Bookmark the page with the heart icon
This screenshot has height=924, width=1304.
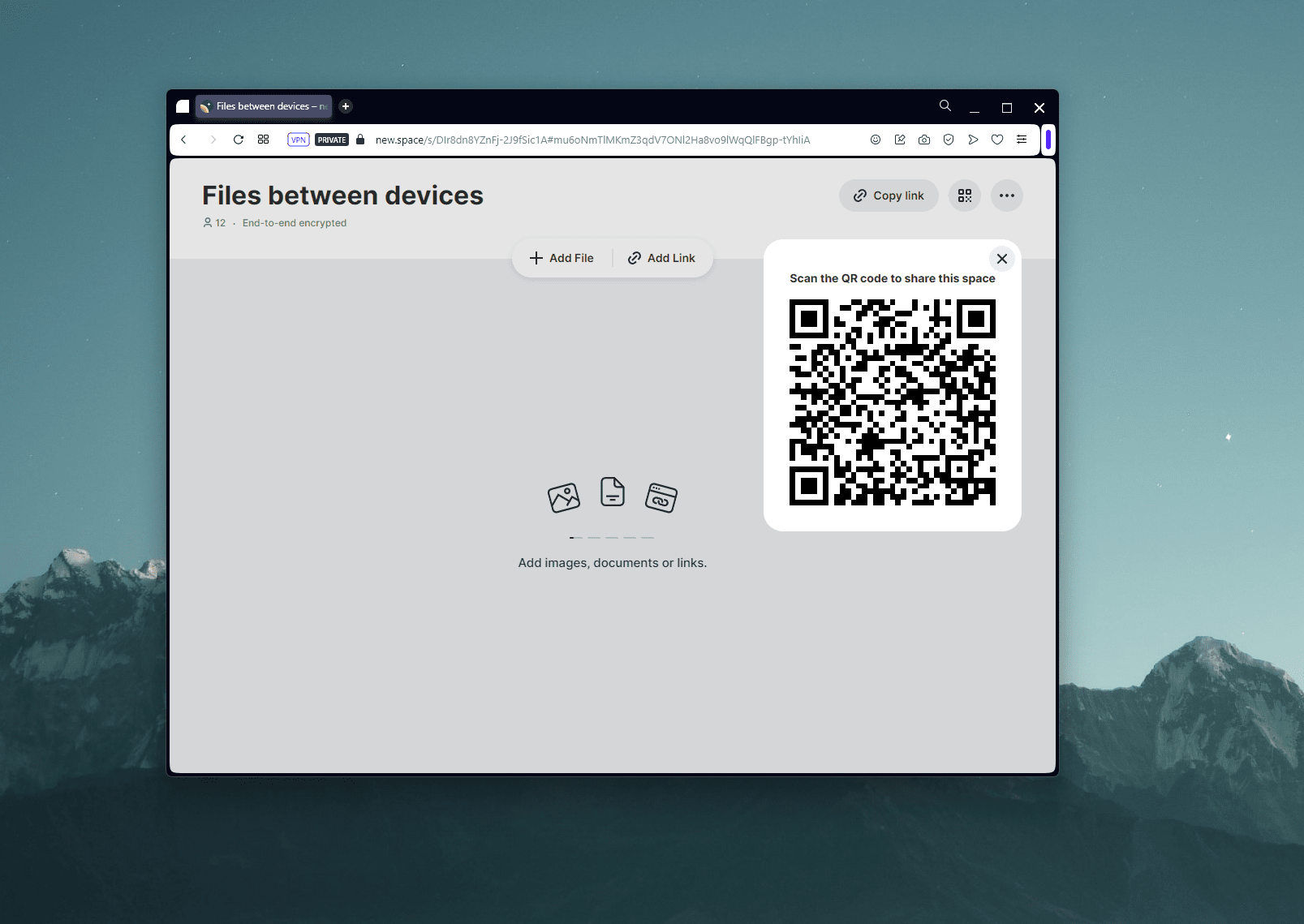997,140
